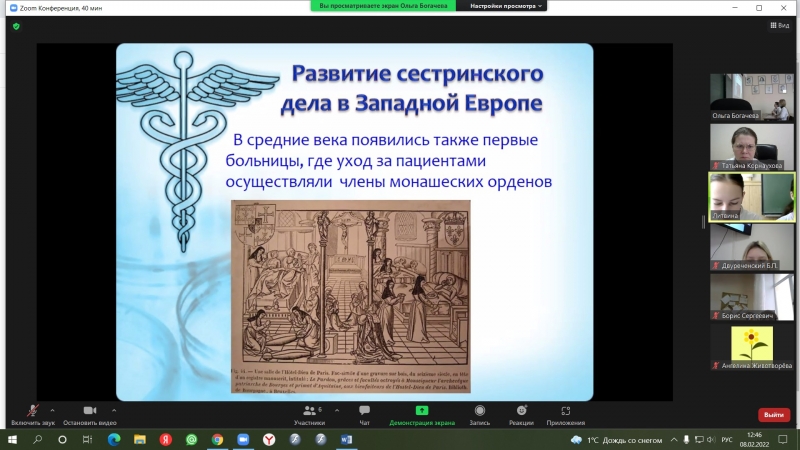The image size is (800, 450).
Task: Expand audio options arrow next to microphone
Action: pos(52,410)
